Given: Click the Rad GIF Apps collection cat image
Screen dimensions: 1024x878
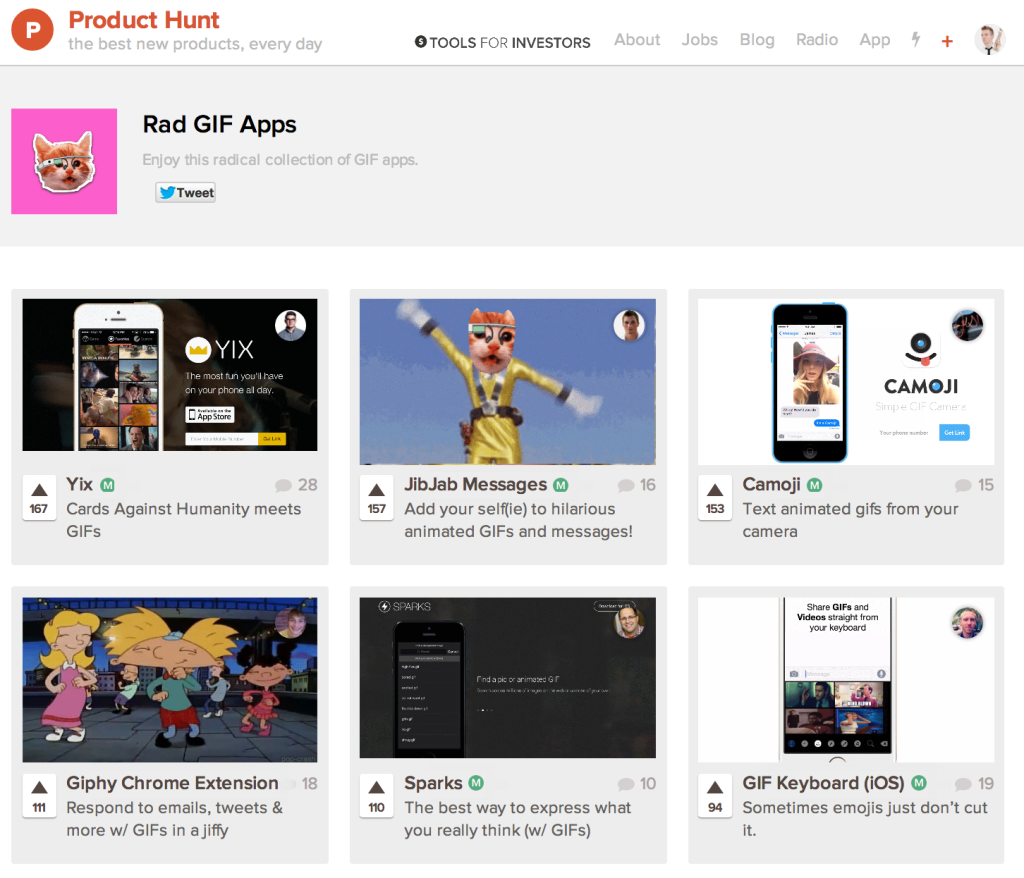Looking at the screenshot, I should (64, 161).
